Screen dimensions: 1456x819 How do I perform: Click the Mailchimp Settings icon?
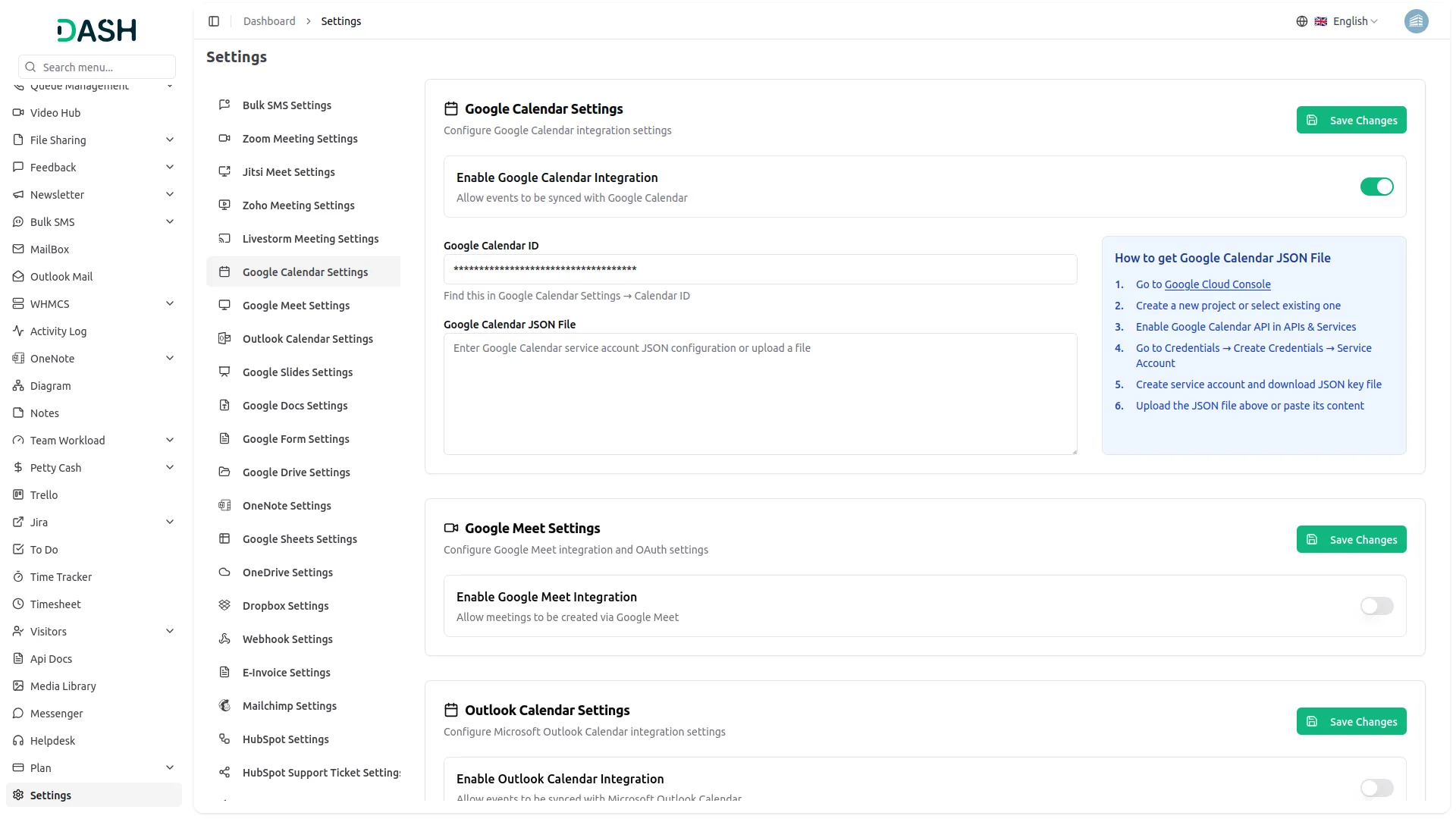tap(224, 706)
